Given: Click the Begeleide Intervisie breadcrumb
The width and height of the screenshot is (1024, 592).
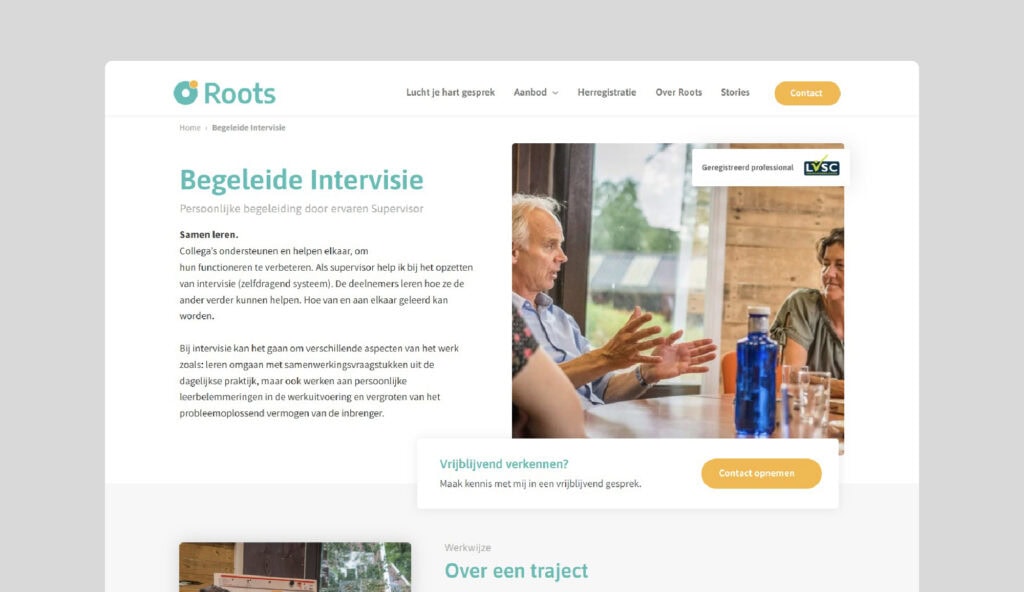Looking at the screenshot, I should [248, 127].
